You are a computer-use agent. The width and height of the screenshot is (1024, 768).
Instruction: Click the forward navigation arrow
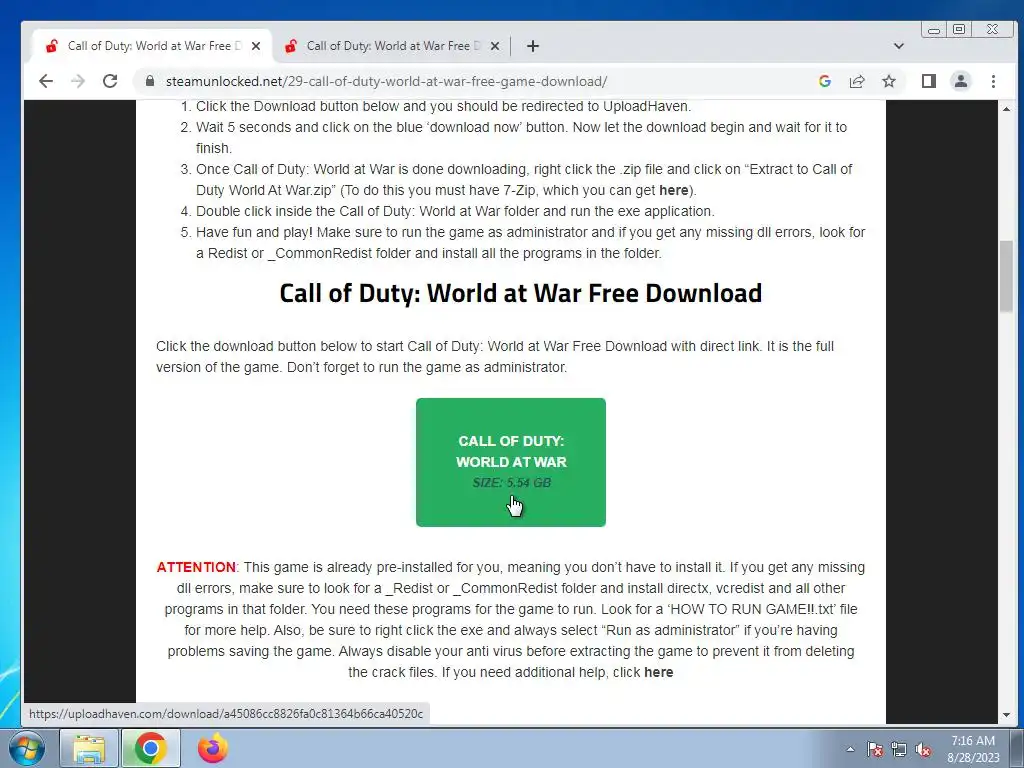click(78, 81)
